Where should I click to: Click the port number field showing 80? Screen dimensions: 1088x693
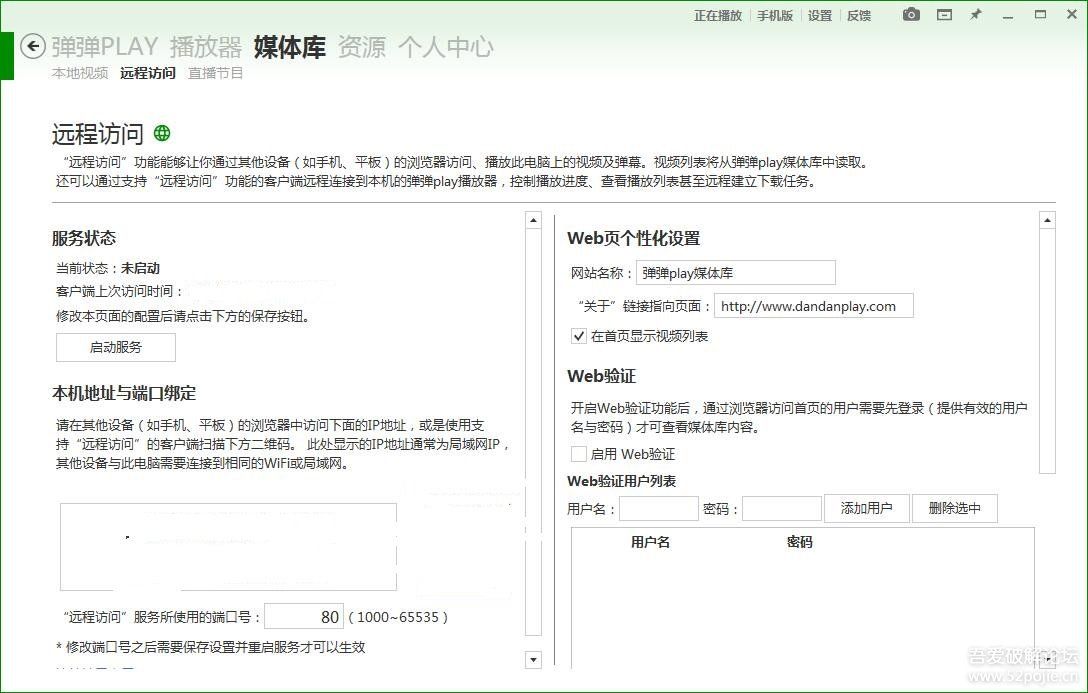point(304,616)
